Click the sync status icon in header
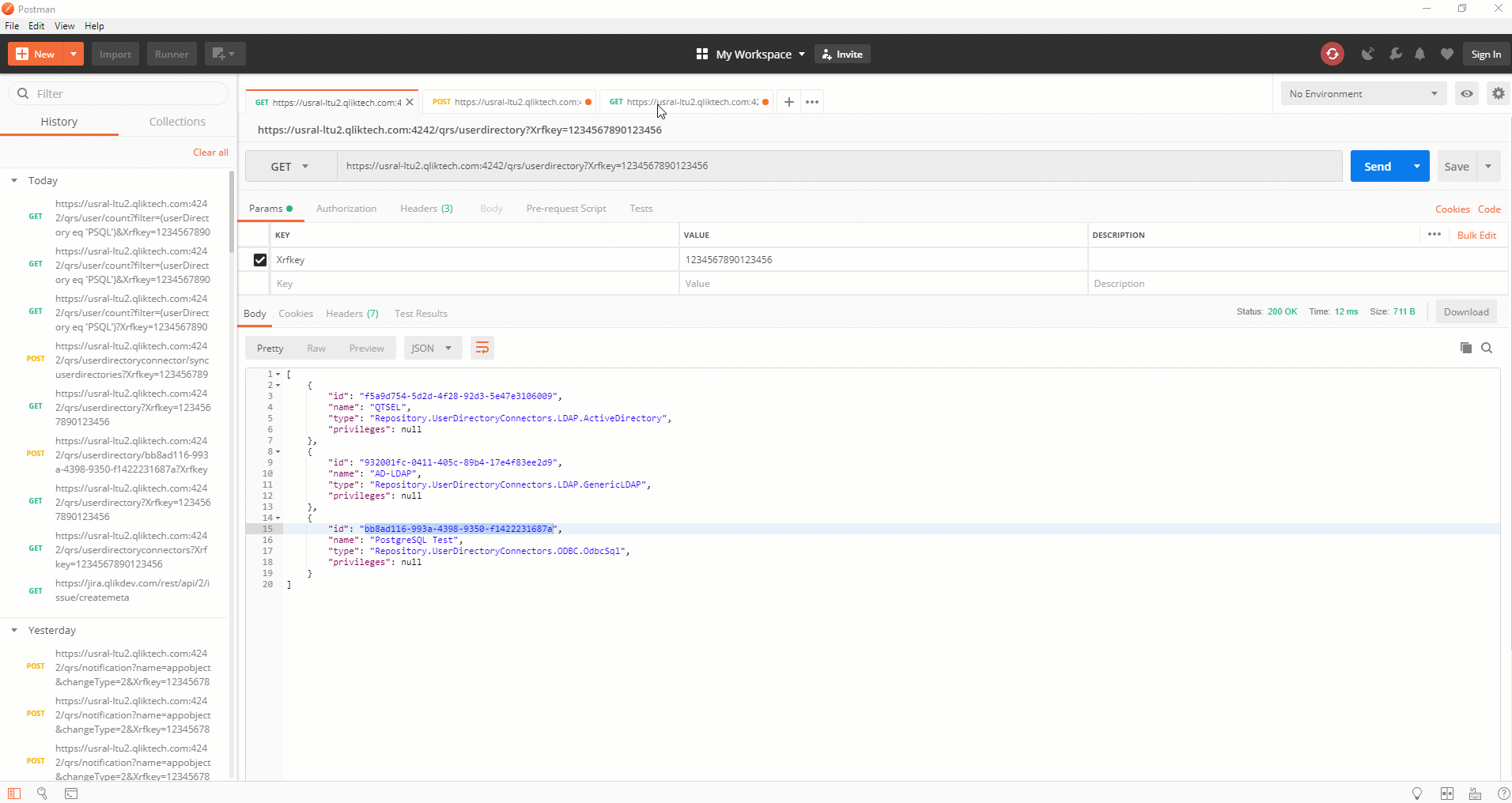 point(1332,54)
